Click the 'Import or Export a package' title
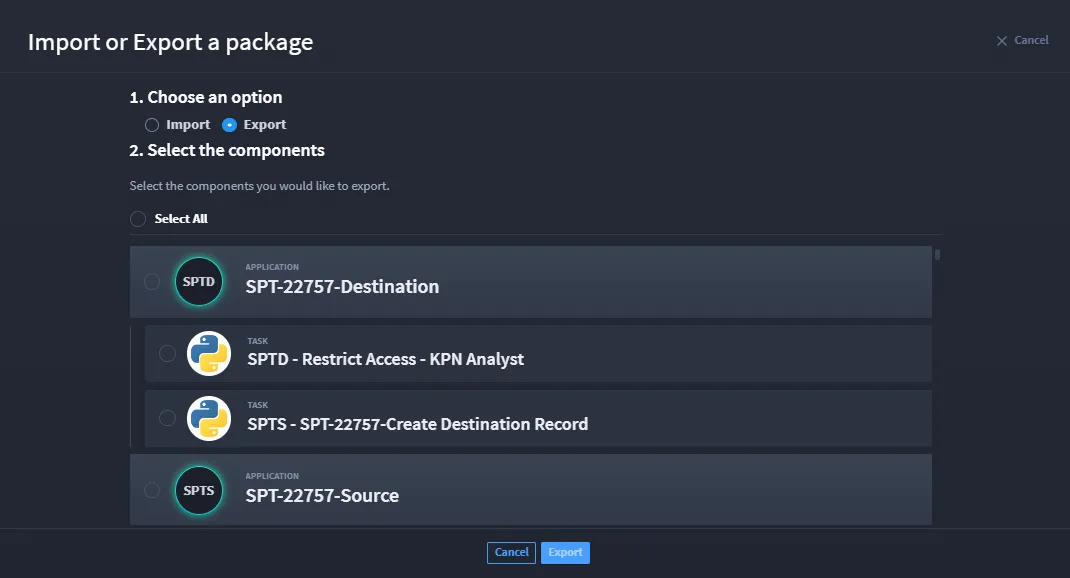 171,42
